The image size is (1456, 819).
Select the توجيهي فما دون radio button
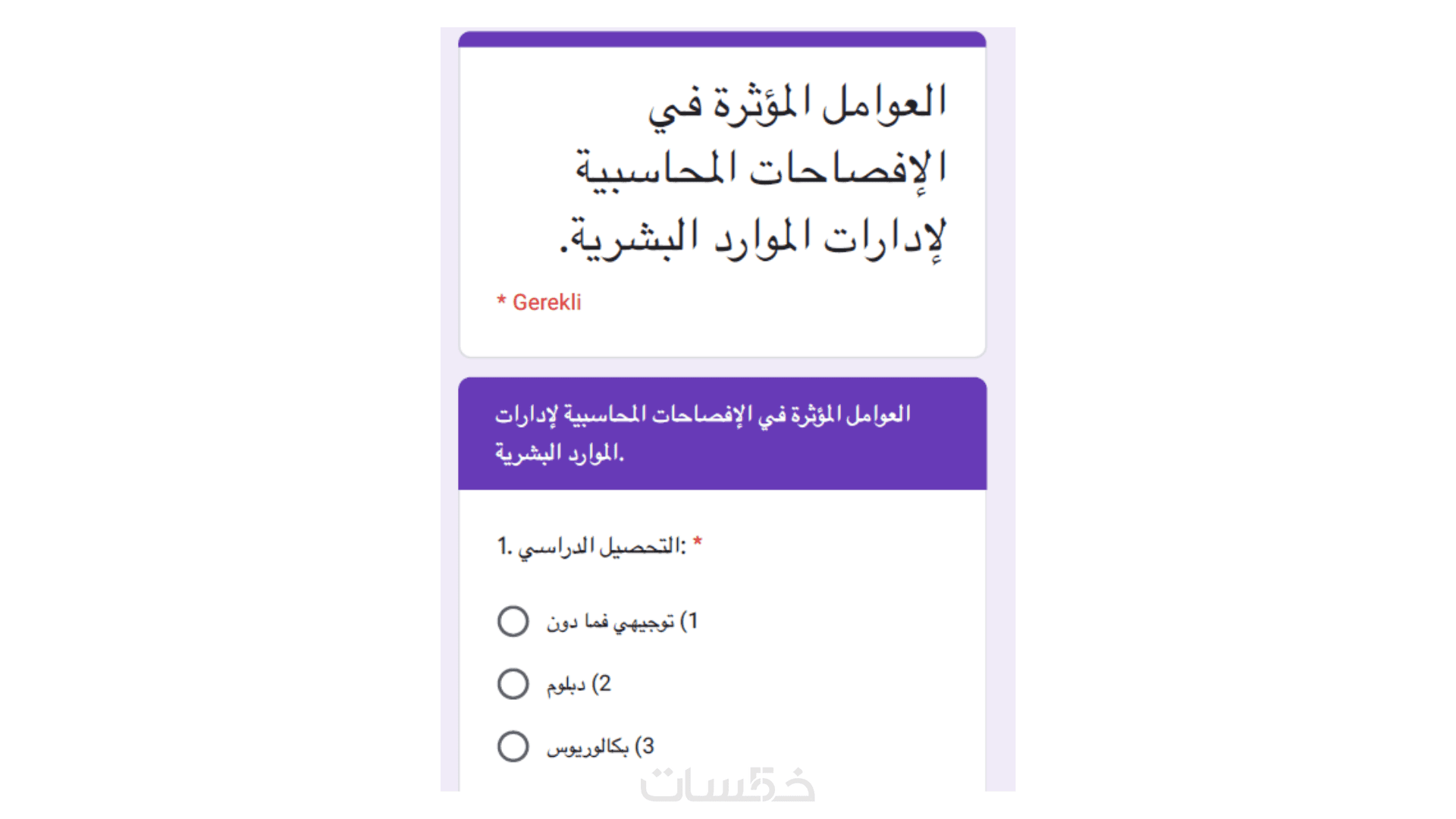[x=513, y=621]
